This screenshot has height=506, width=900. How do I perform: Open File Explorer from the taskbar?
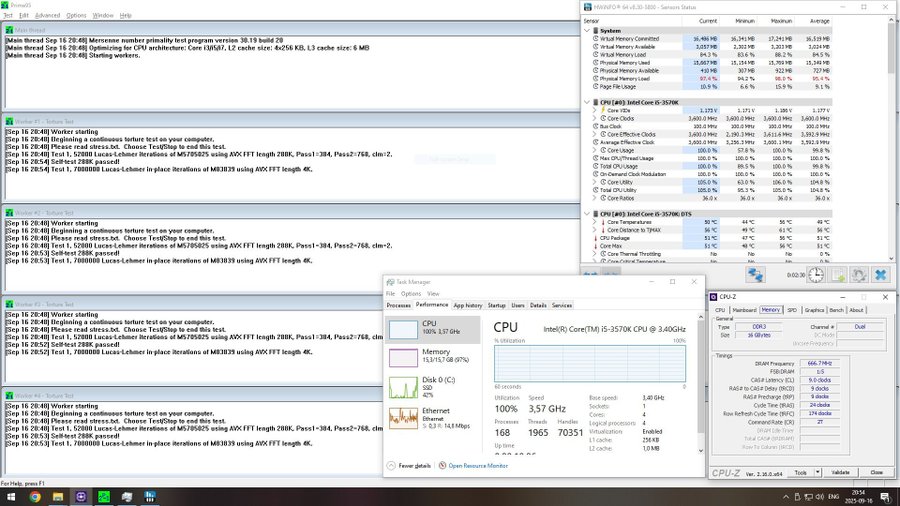[58, 497]
